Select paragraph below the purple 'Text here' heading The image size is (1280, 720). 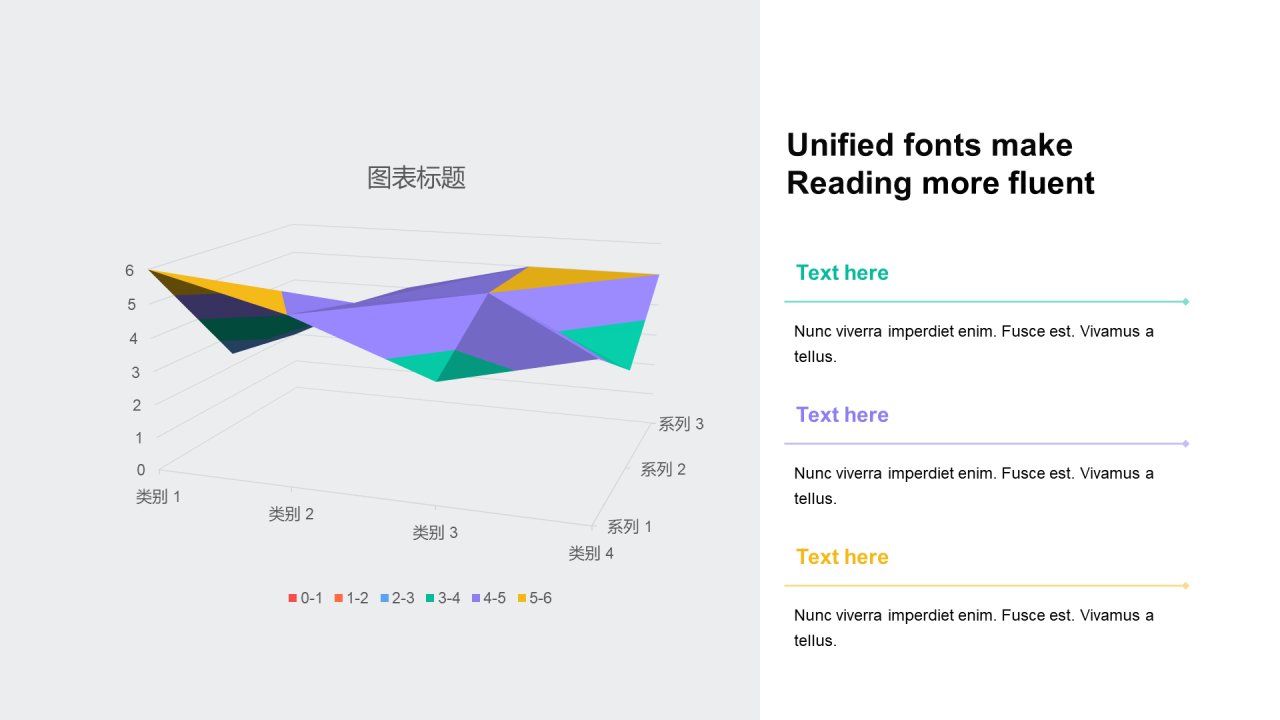pos(974,485)
